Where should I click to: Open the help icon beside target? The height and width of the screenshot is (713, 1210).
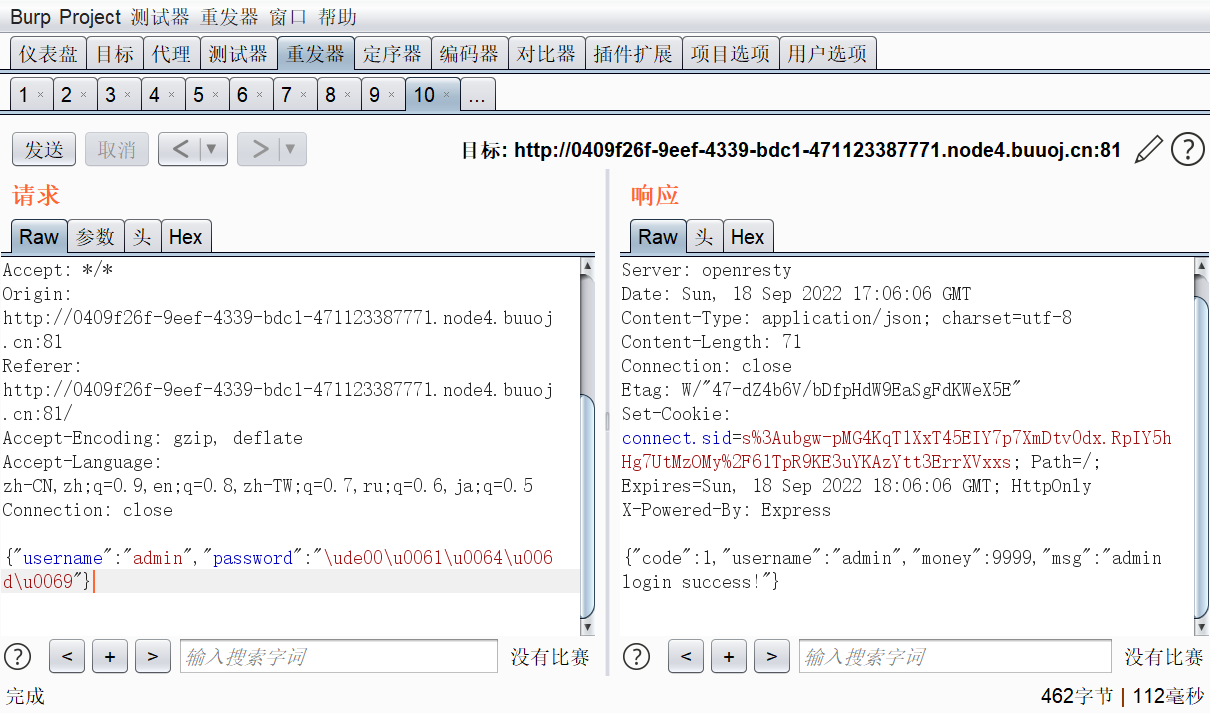tap(1187, 150)
